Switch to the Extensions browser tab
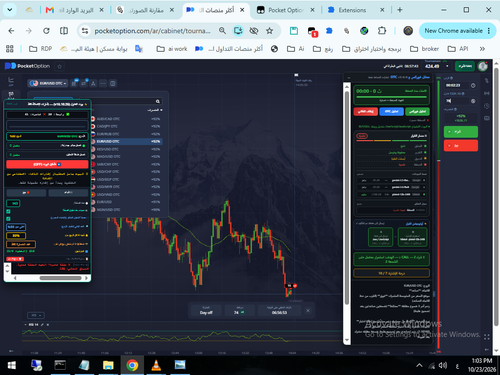 coord(356,10)
